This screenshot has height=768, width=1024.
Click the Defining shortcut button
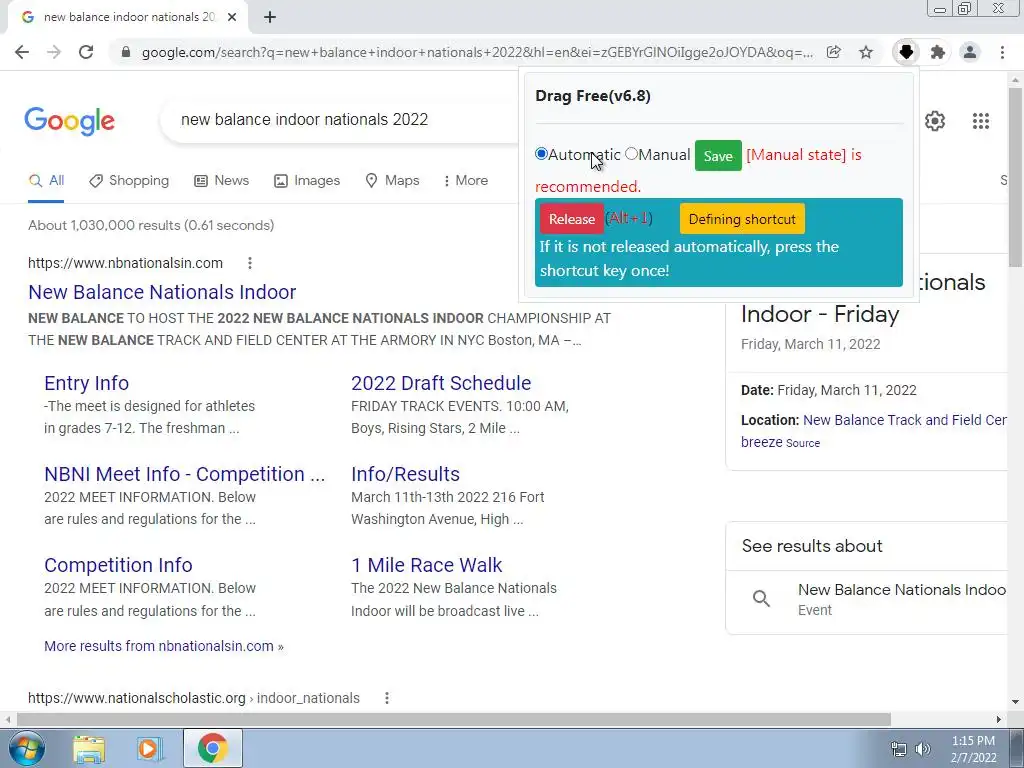742,219
